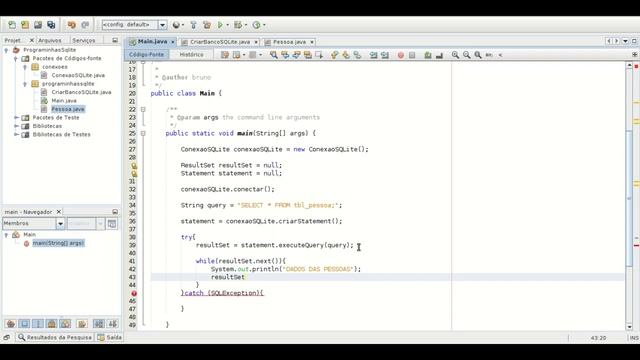Image resolution: width=640 pixels, height=360 pixels.
Task: Toggle Bookmark icon in editor toolbar
Action: click(357, 55)
